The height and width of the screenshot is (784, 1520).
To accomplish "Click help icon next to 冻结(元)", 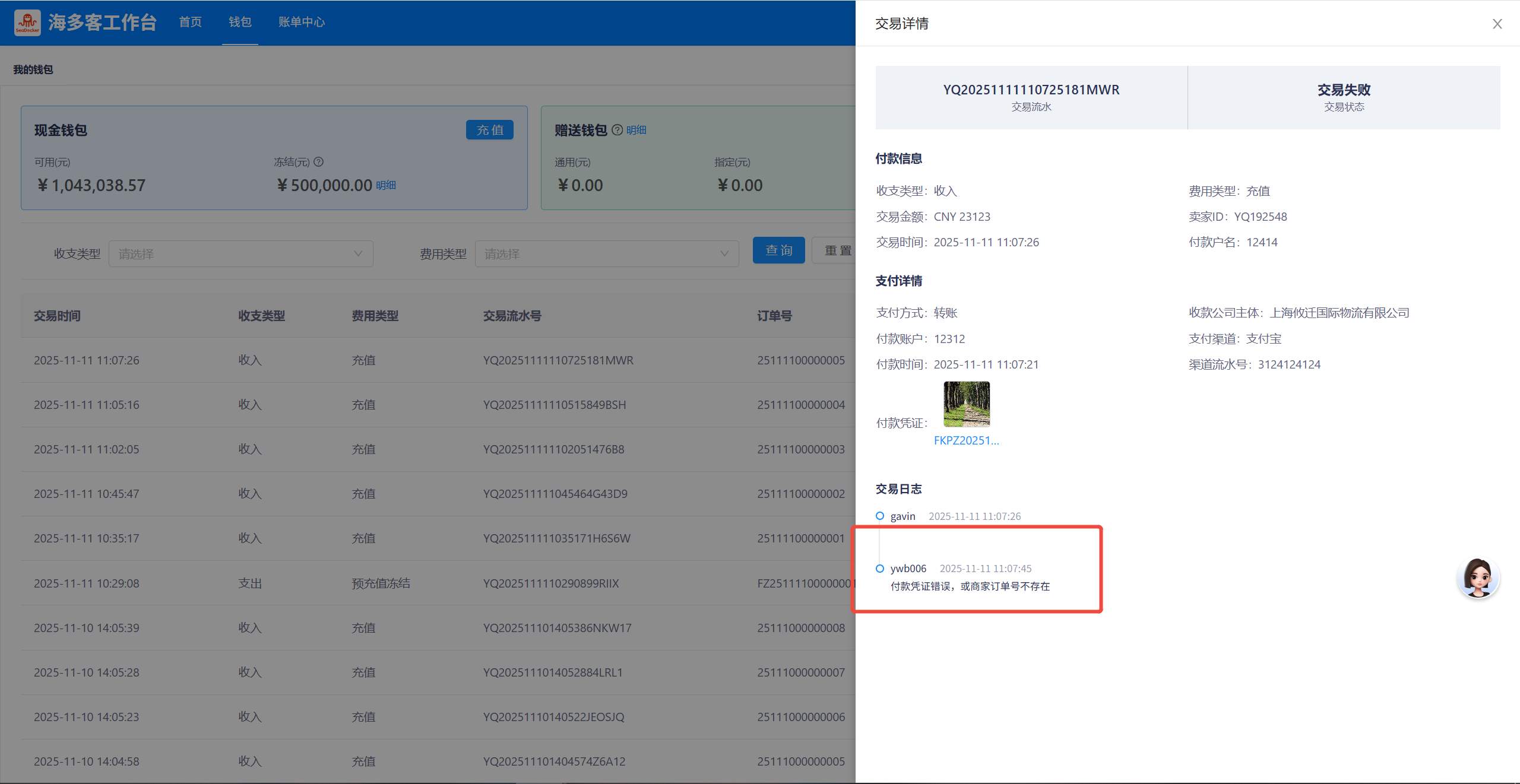I will pos(319,161).
